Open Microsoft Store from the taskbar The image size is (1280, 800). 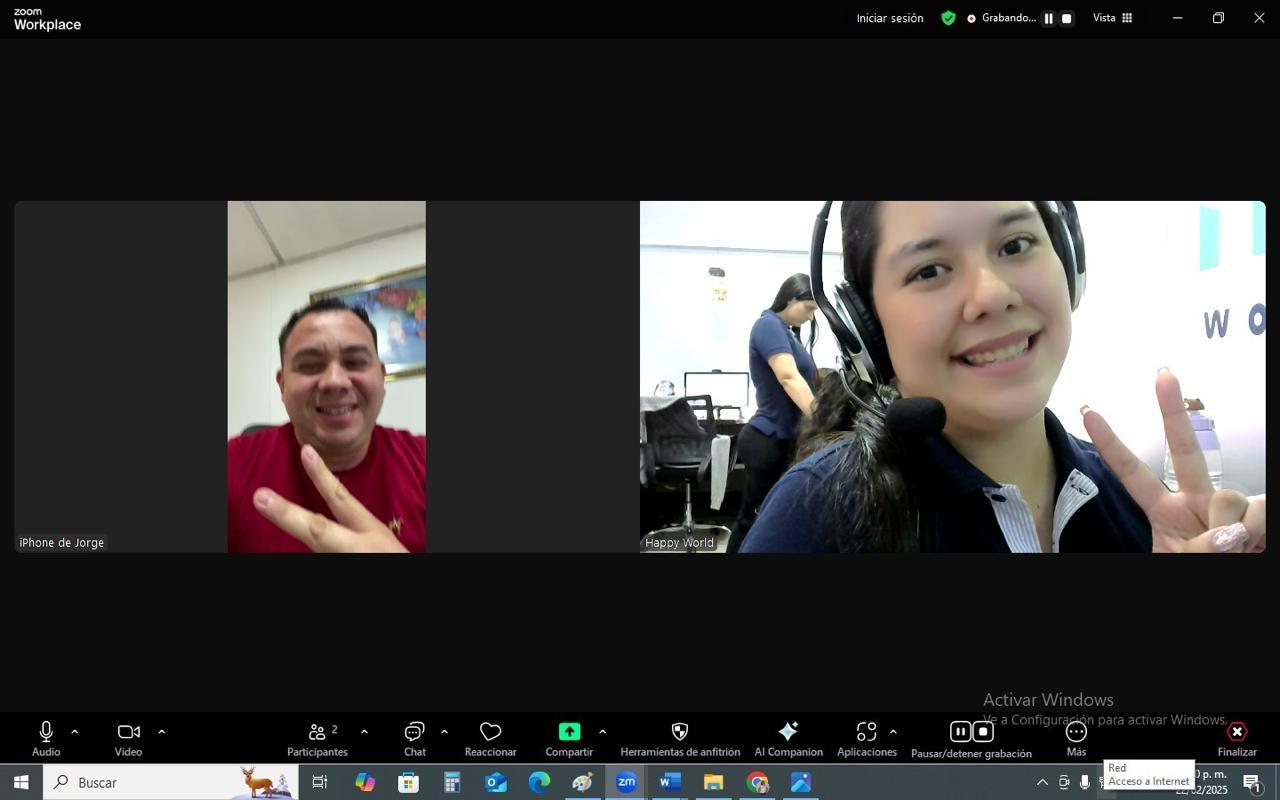coord(408,782)
